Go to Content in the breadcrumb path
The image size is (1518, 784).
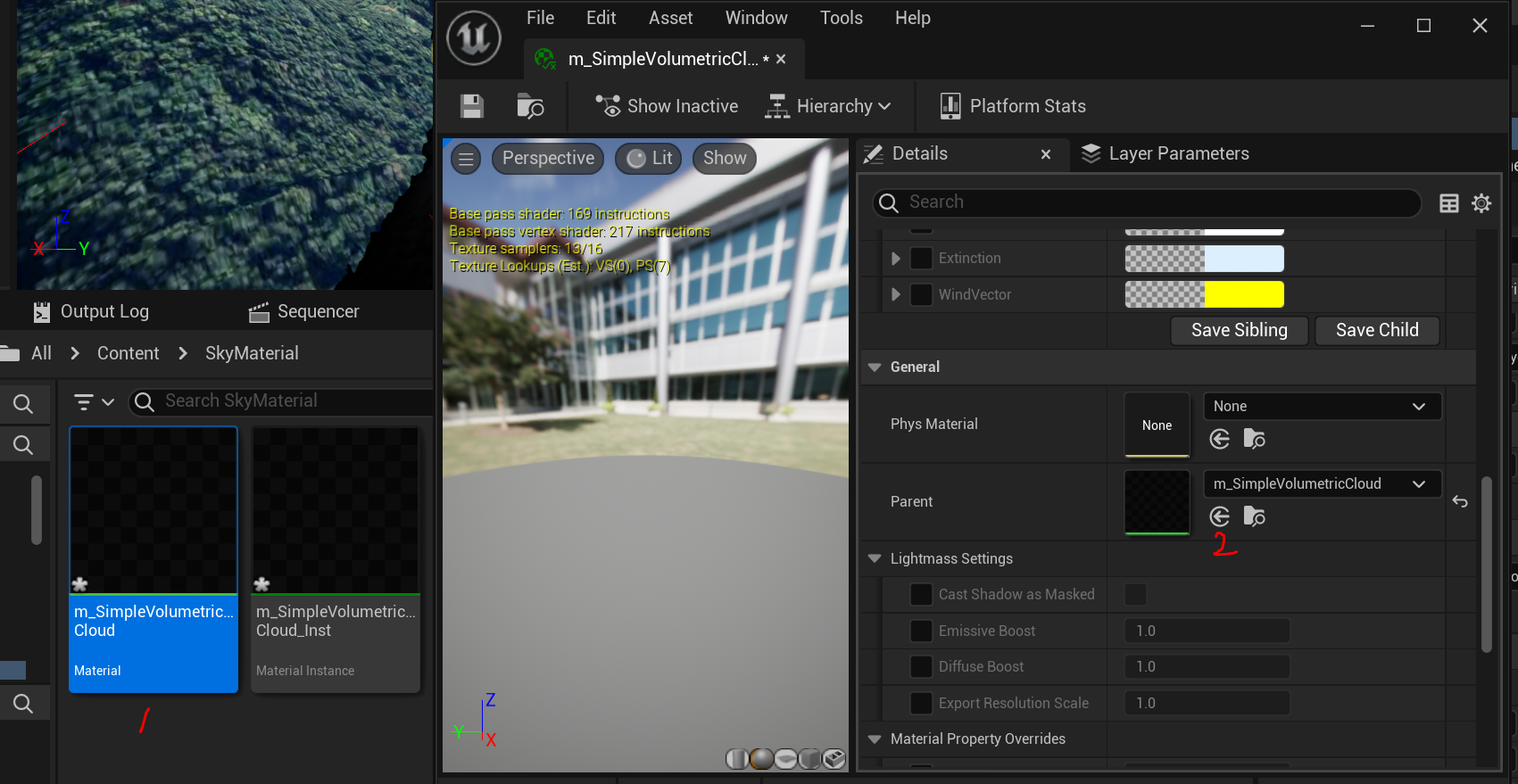coord(128,353)
